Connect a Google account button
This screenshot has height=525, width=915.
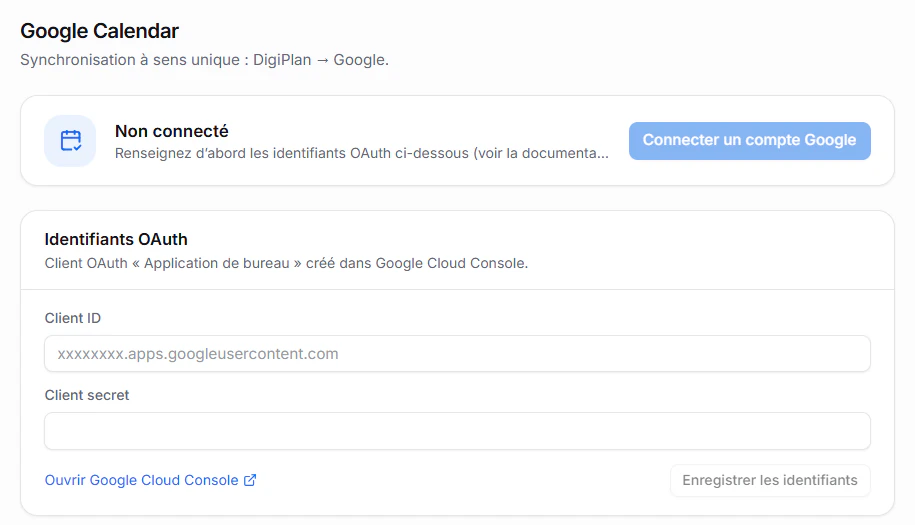[749, 141]
